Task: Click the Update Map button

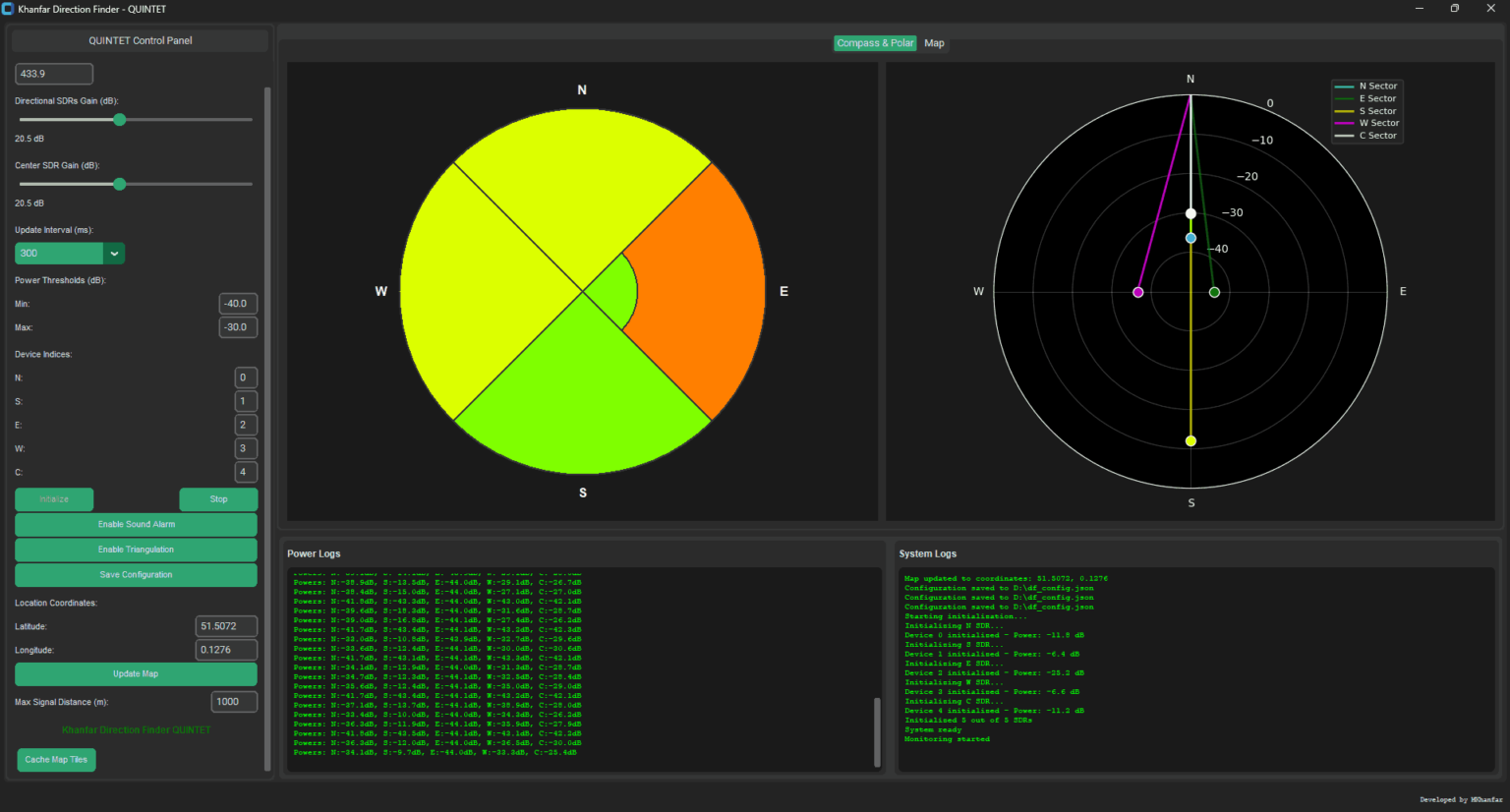Action: (x=136, y=674)
